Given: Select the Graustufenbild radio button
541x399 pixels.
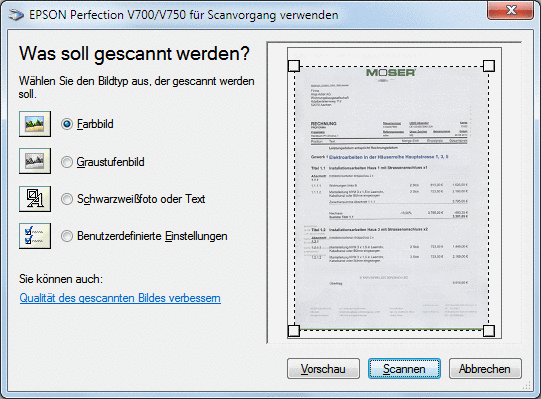Looking at the screenshot, I should [67, 162].
